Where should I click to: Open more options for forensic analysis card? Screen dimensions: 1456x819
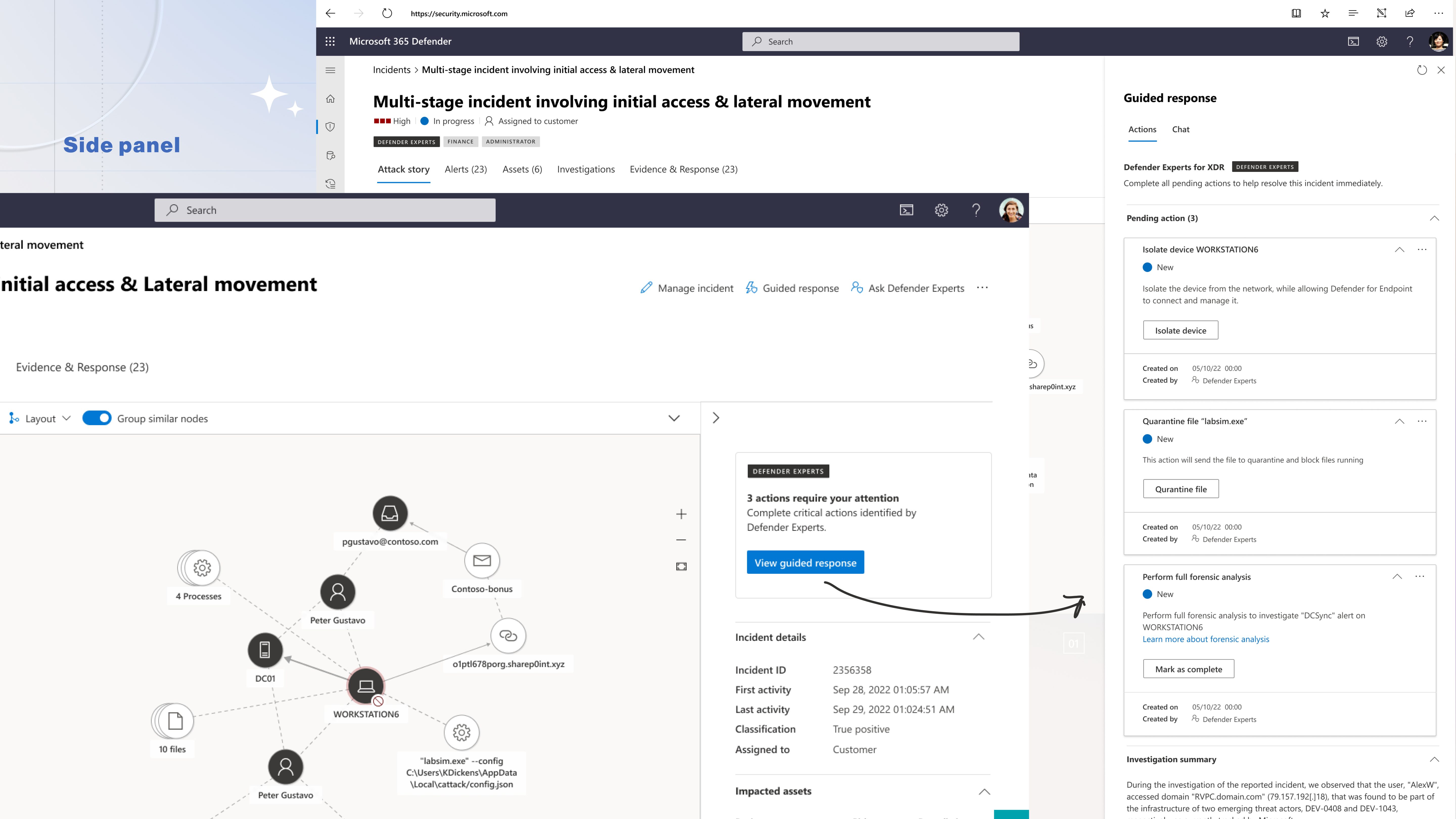pos(1420,577)
